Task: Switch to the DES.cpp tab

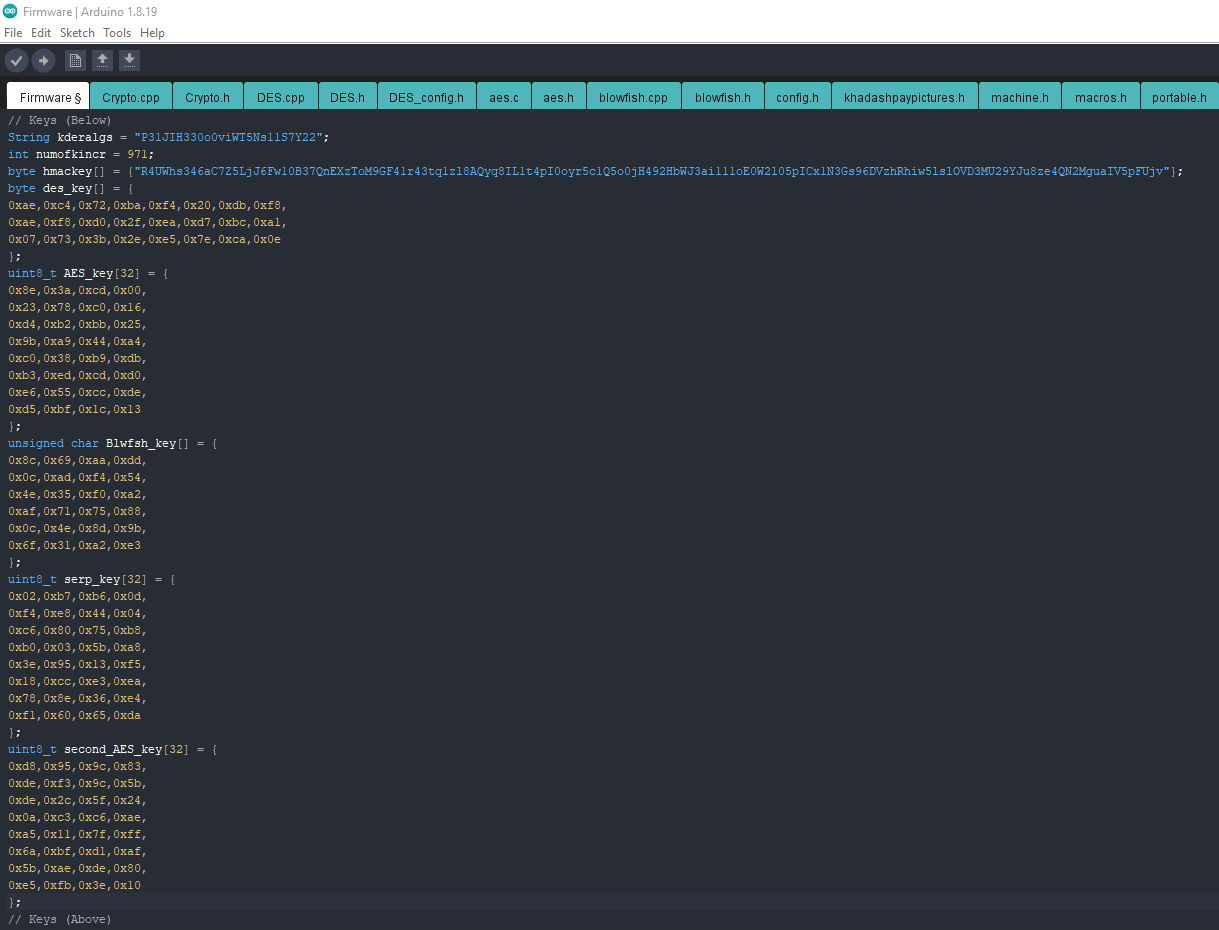Action: click(281, 97)
